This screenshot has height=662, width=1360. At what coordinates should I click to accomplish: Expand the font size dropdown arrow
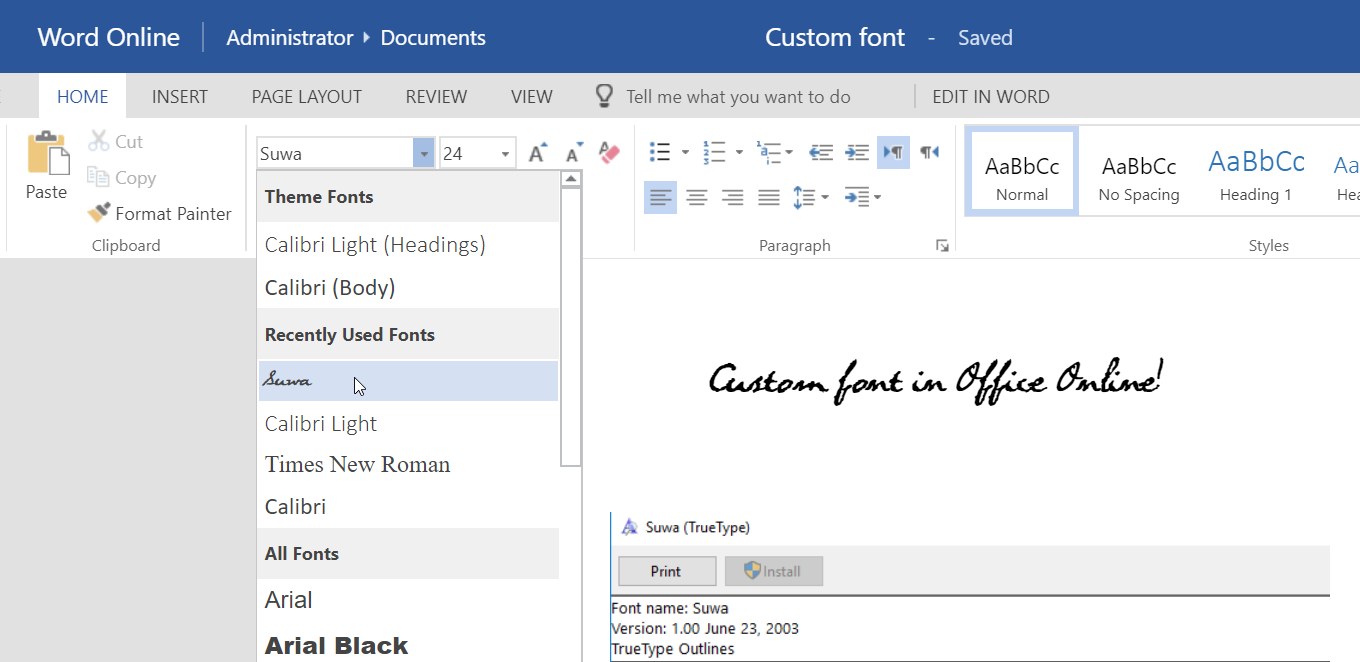506,153
